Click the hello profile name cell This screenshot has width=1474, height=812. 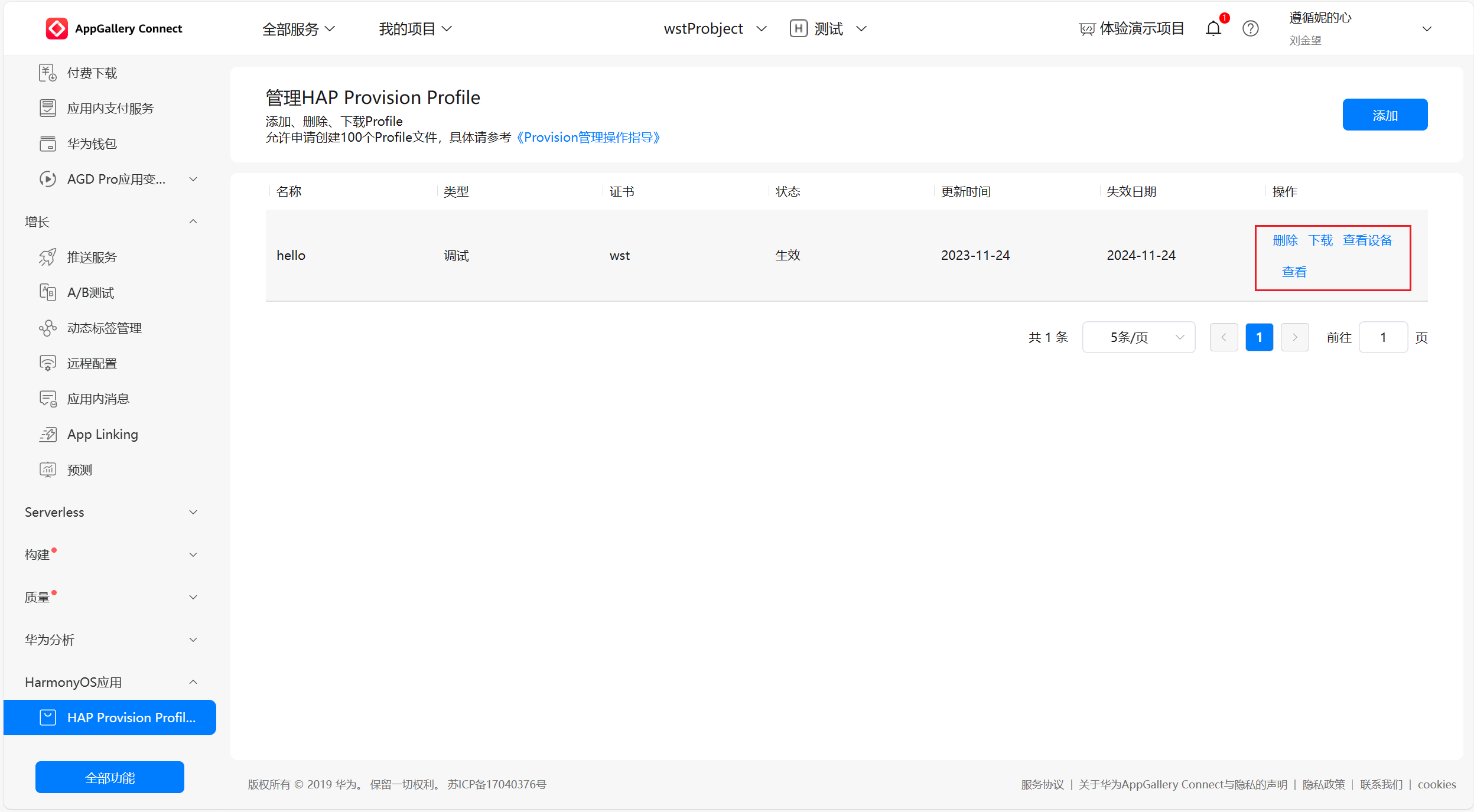tap(291, 255)
